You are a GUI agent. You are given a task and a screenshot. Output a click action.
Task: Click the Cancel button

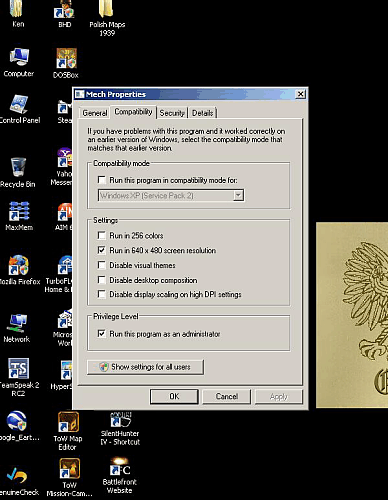pos(227,396)
